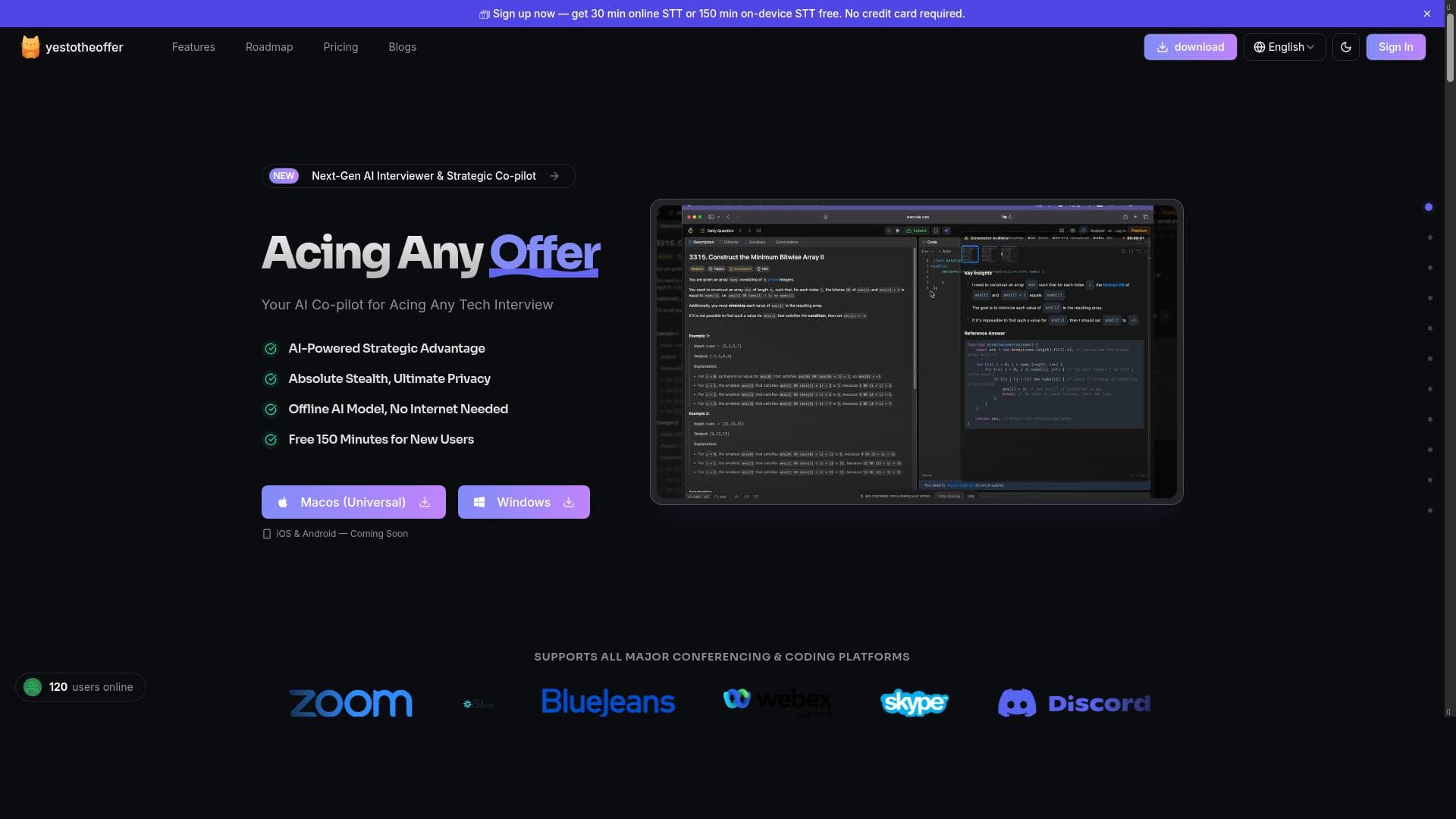Open the Next-Gen AI Interviewer announcement

tap(419, 176)
